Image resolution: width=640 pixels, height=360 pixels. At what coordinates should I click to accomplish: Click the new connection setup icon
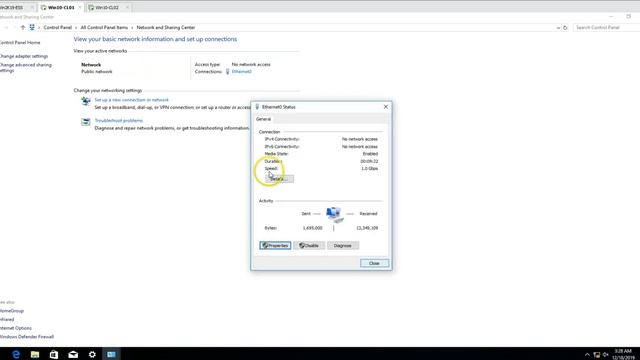point(86,101)
